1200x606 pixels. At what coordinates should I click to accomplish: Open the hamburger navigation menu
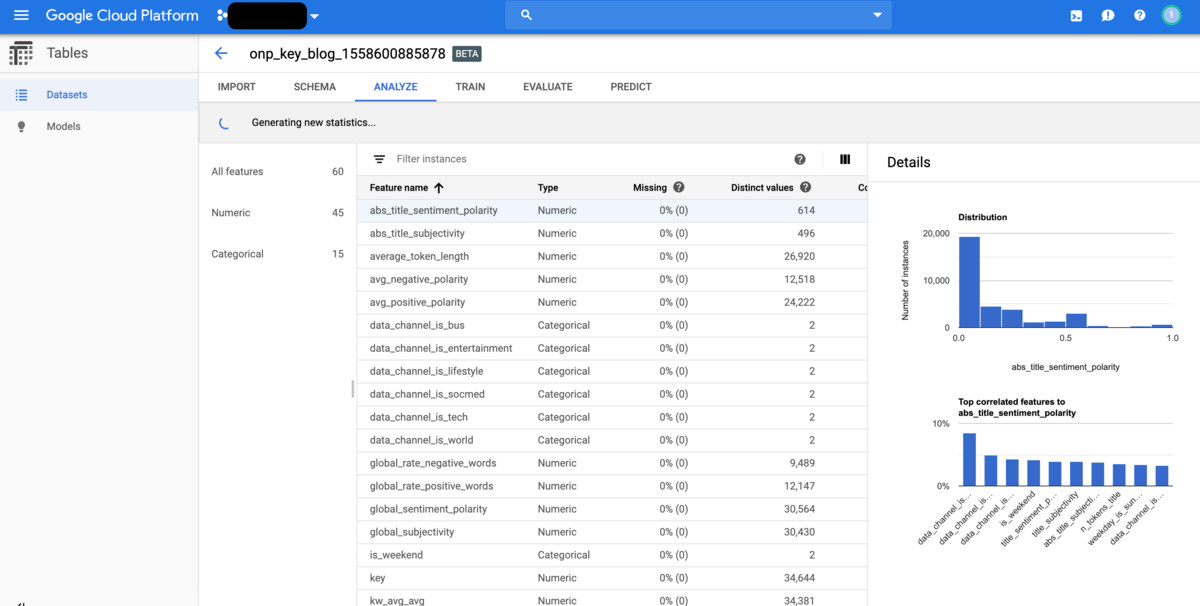tap(21, 16)
